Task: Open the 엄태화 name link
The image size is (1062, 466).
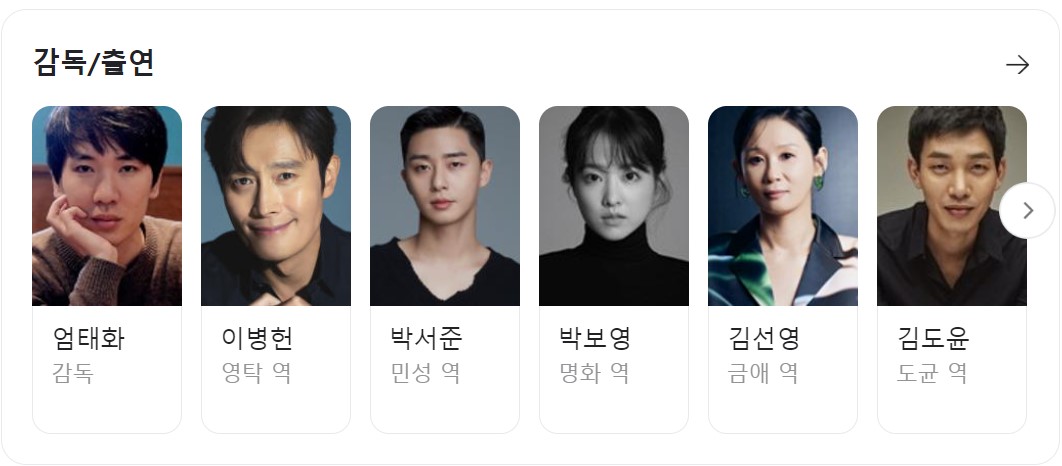Action: coord(89,338)
